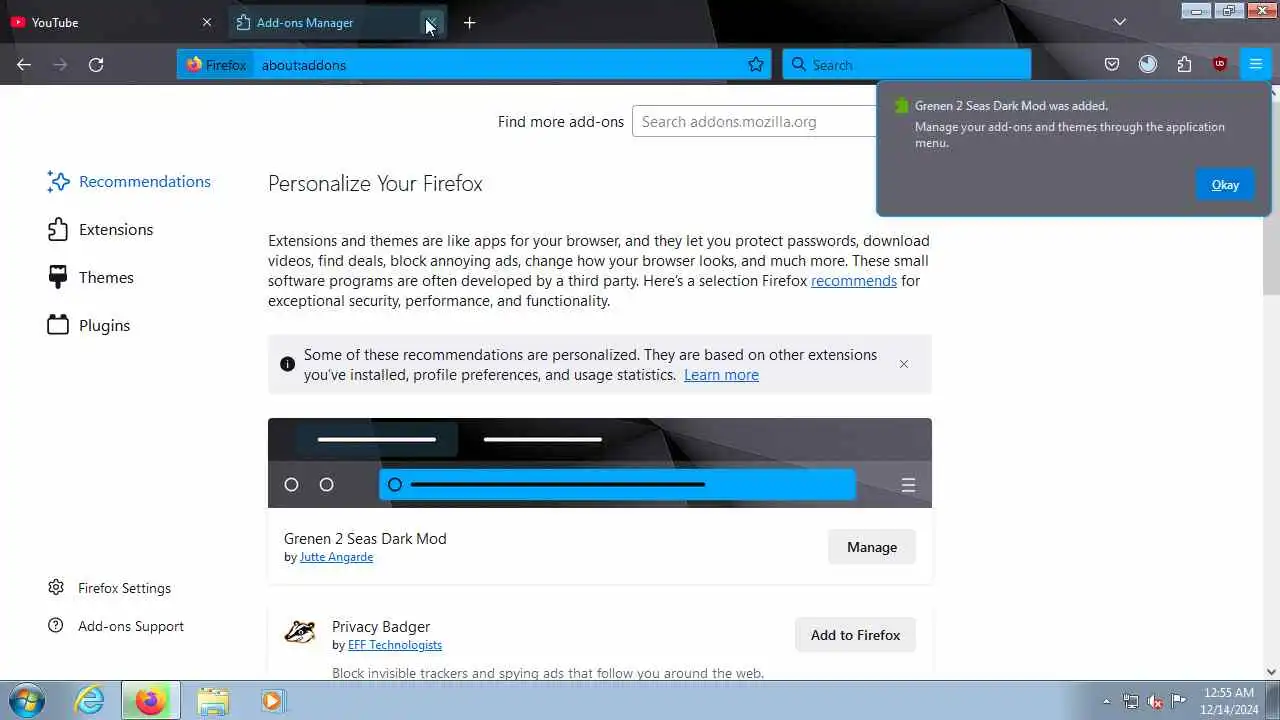The width and height of the screenshot is (1280, 720).
Task: Open the Extensions puzzle toolbar button
Action: tap(1184, 65)
